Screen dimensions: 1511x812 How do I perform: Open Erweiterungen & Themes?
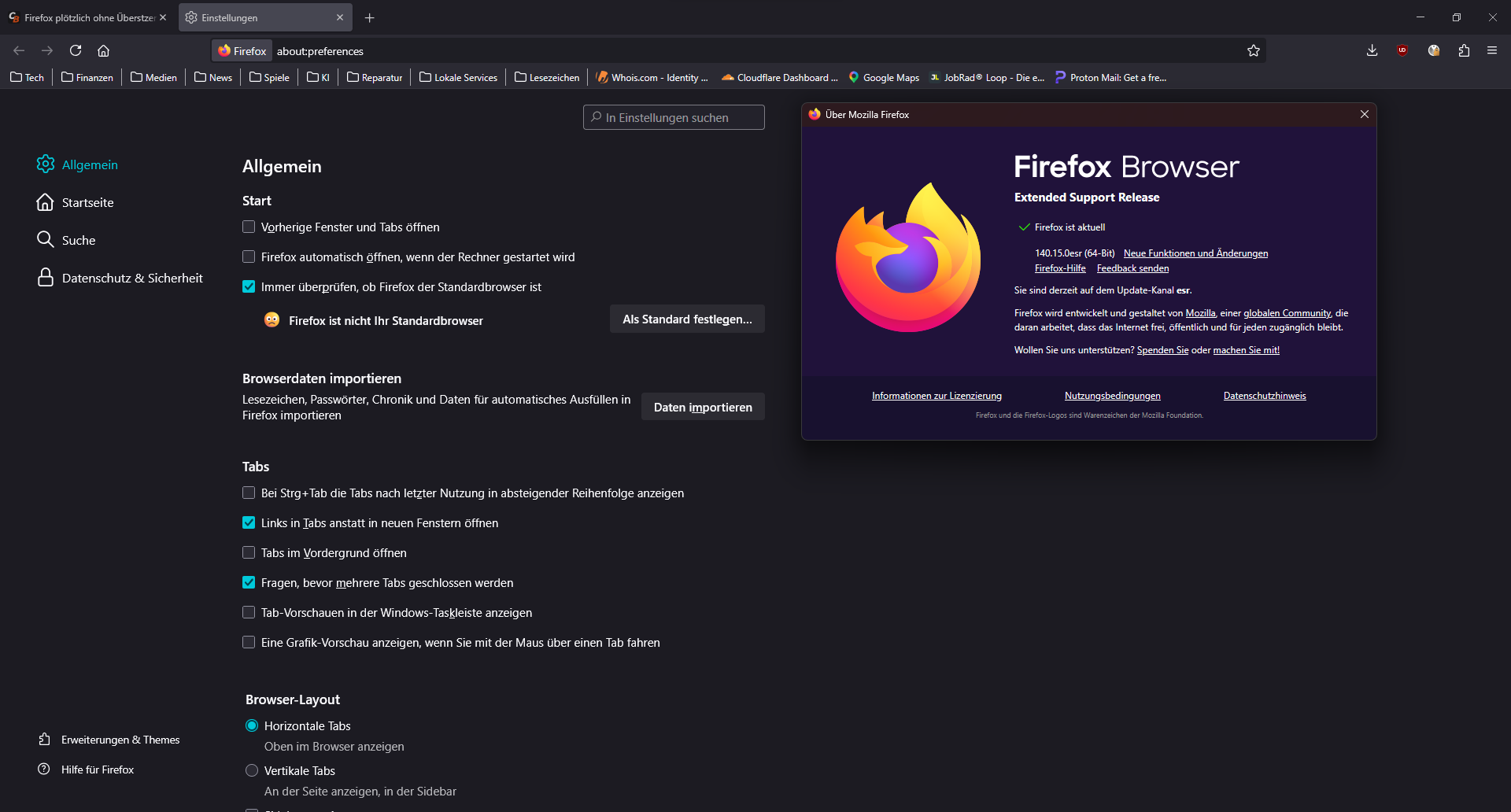pos(109,740)
